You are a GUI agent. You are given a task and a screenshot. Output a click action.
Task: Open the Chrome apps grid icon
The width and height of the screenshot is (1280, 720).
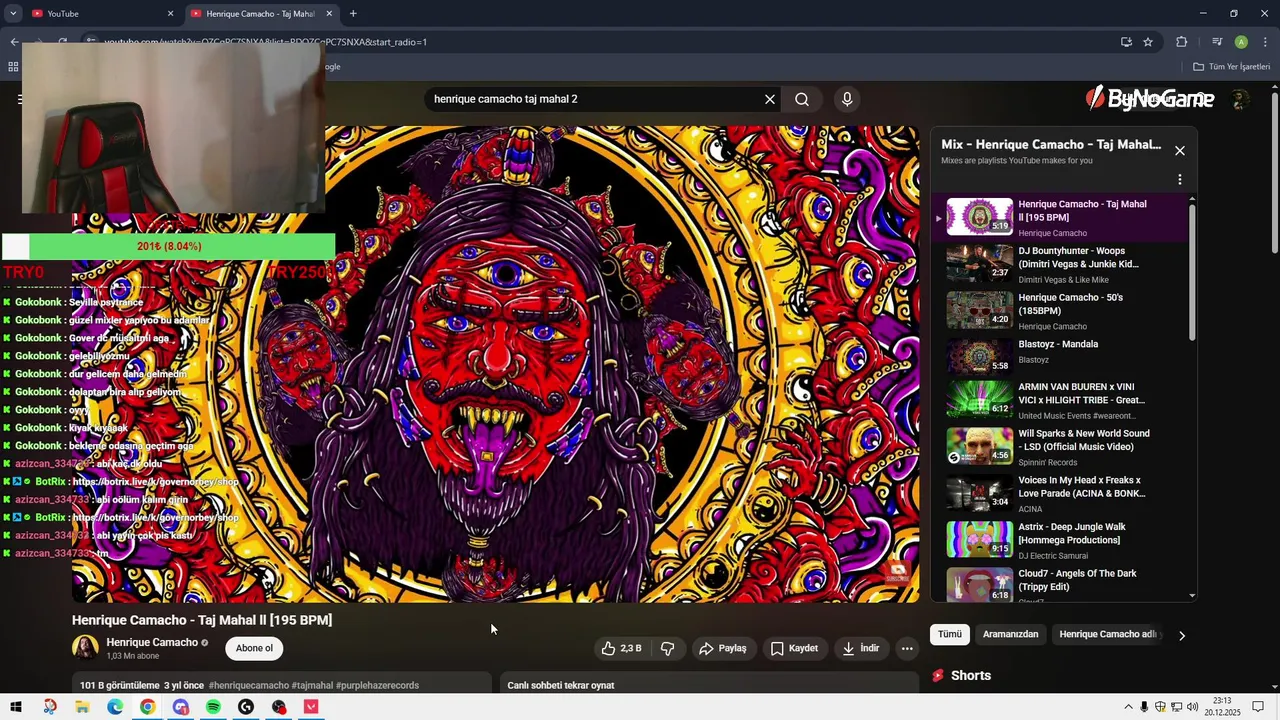pos(13,67)
